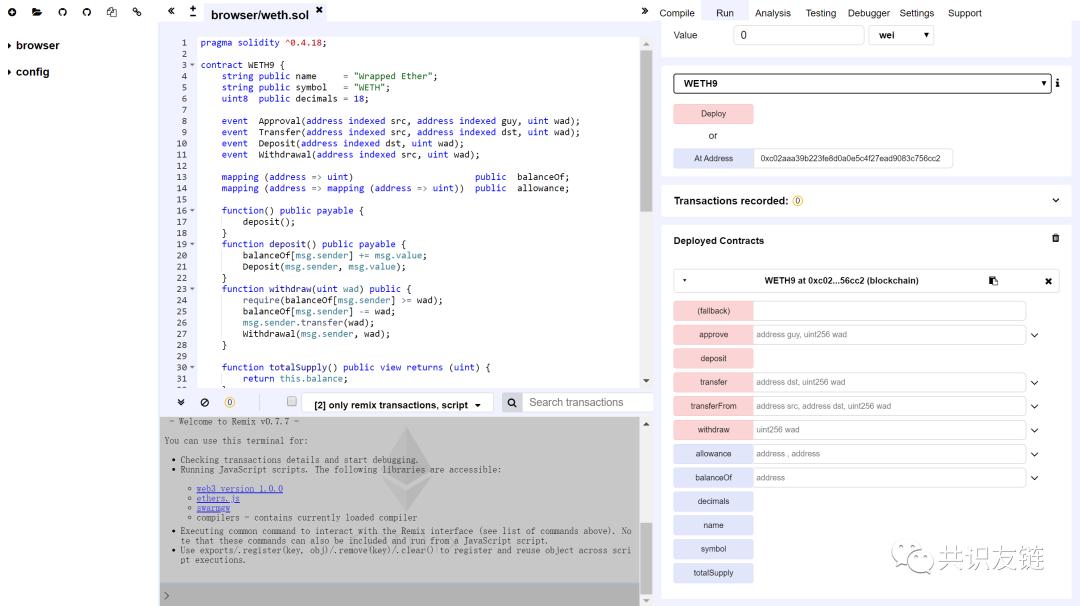Image resolution: width=1080 pixels, height=606 pixels.
Task: Click the At Address button
Action: coord(714,158)
